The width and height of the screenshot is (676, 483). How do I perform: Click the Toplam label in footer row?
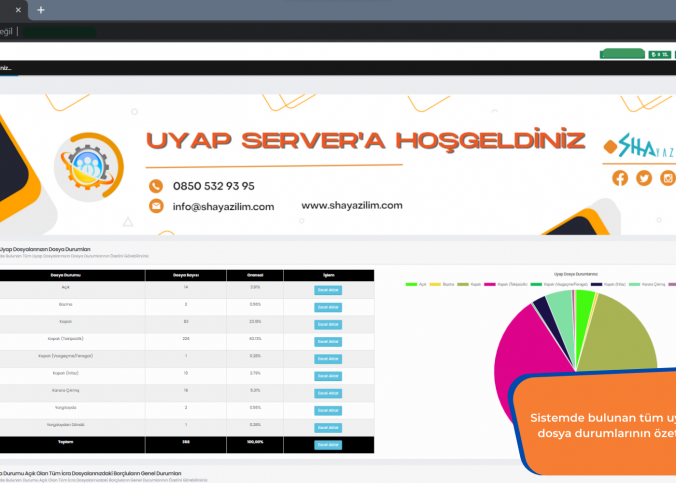tap(66, 442)
